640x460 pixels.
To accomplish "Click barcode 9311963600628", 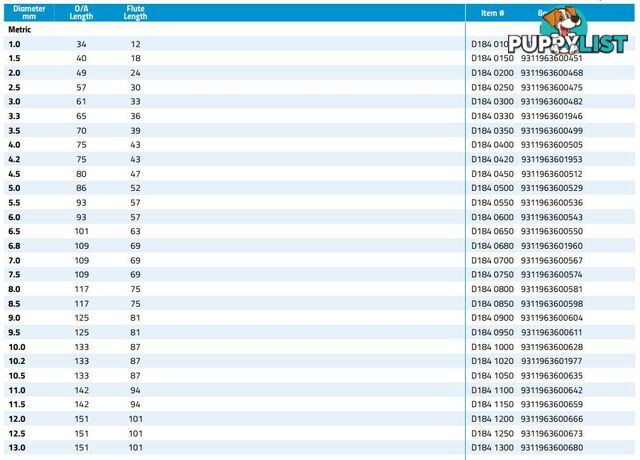I will coord(551,347).
